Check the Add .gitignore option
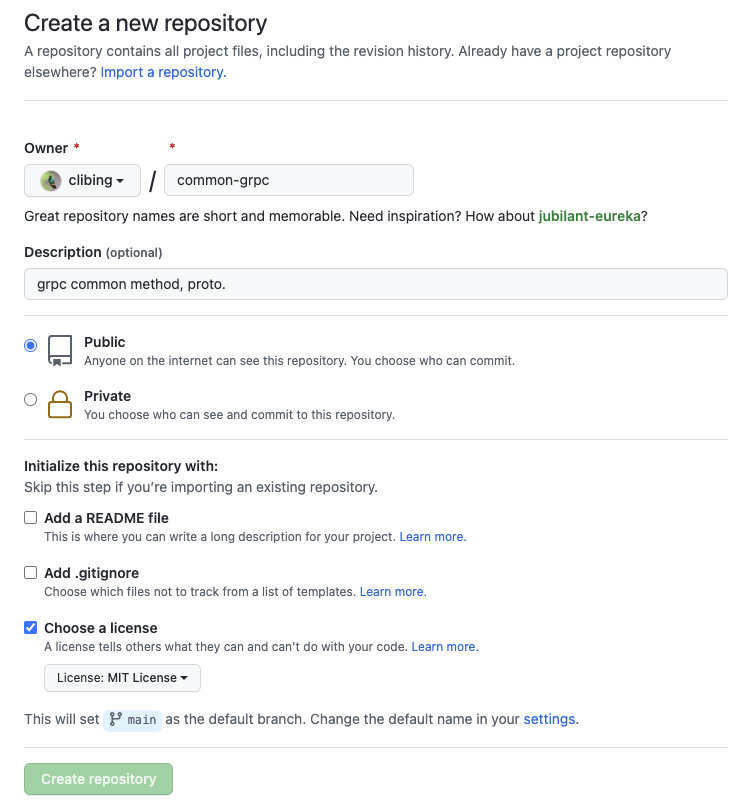Viewport: 754px width, 805px height. click(31, 573)
